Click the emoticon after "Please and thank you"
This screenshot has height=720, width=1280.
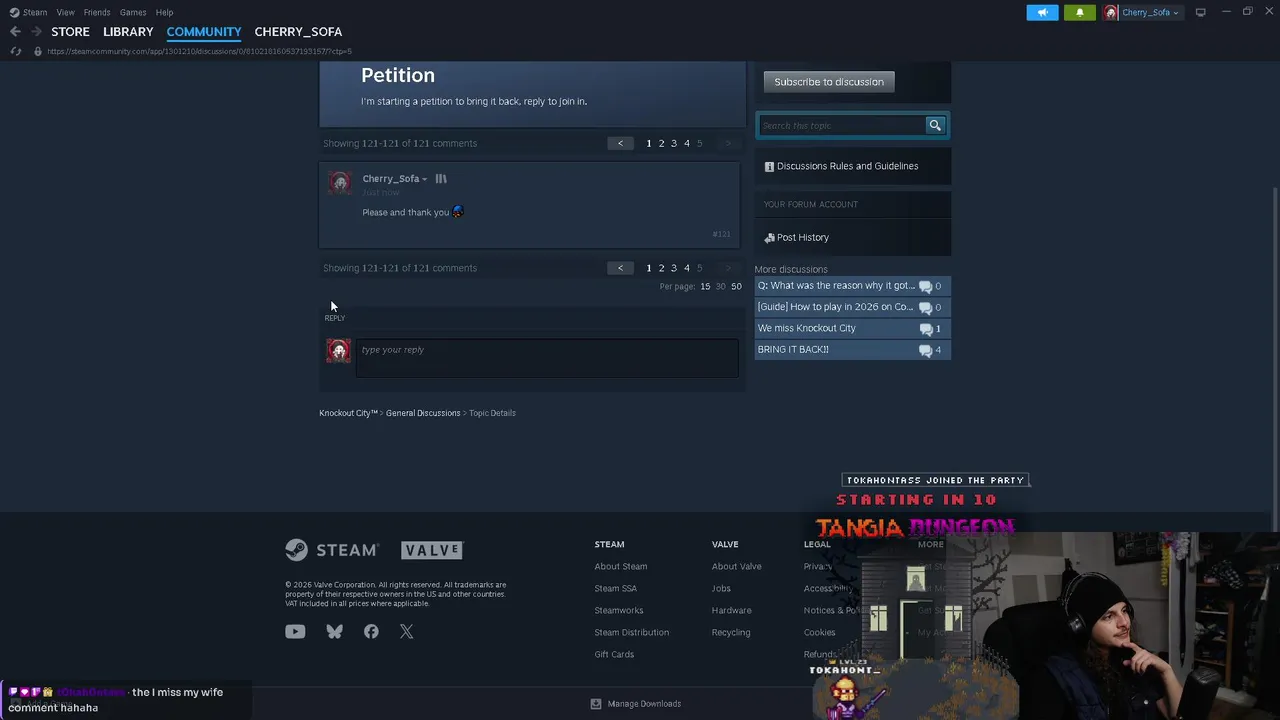458,212
